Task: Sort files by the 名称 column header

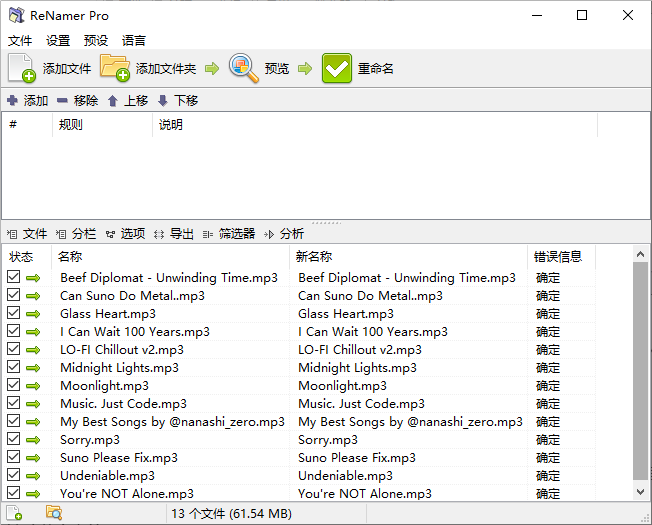Action: [x=170, y=256]
